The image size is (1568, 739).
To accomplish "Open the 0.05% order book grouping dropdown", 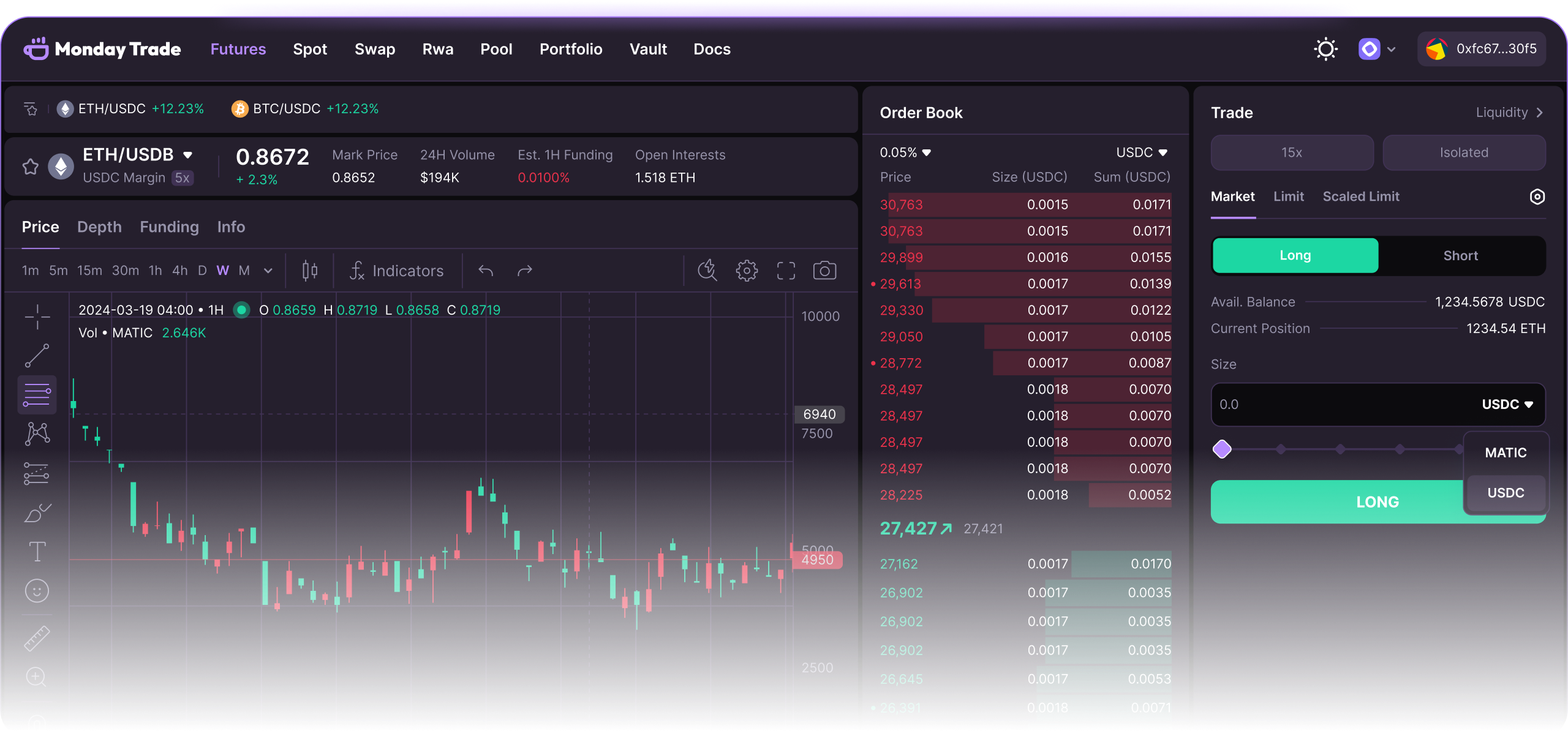I will pyautogui.click(x=905, y=152).
